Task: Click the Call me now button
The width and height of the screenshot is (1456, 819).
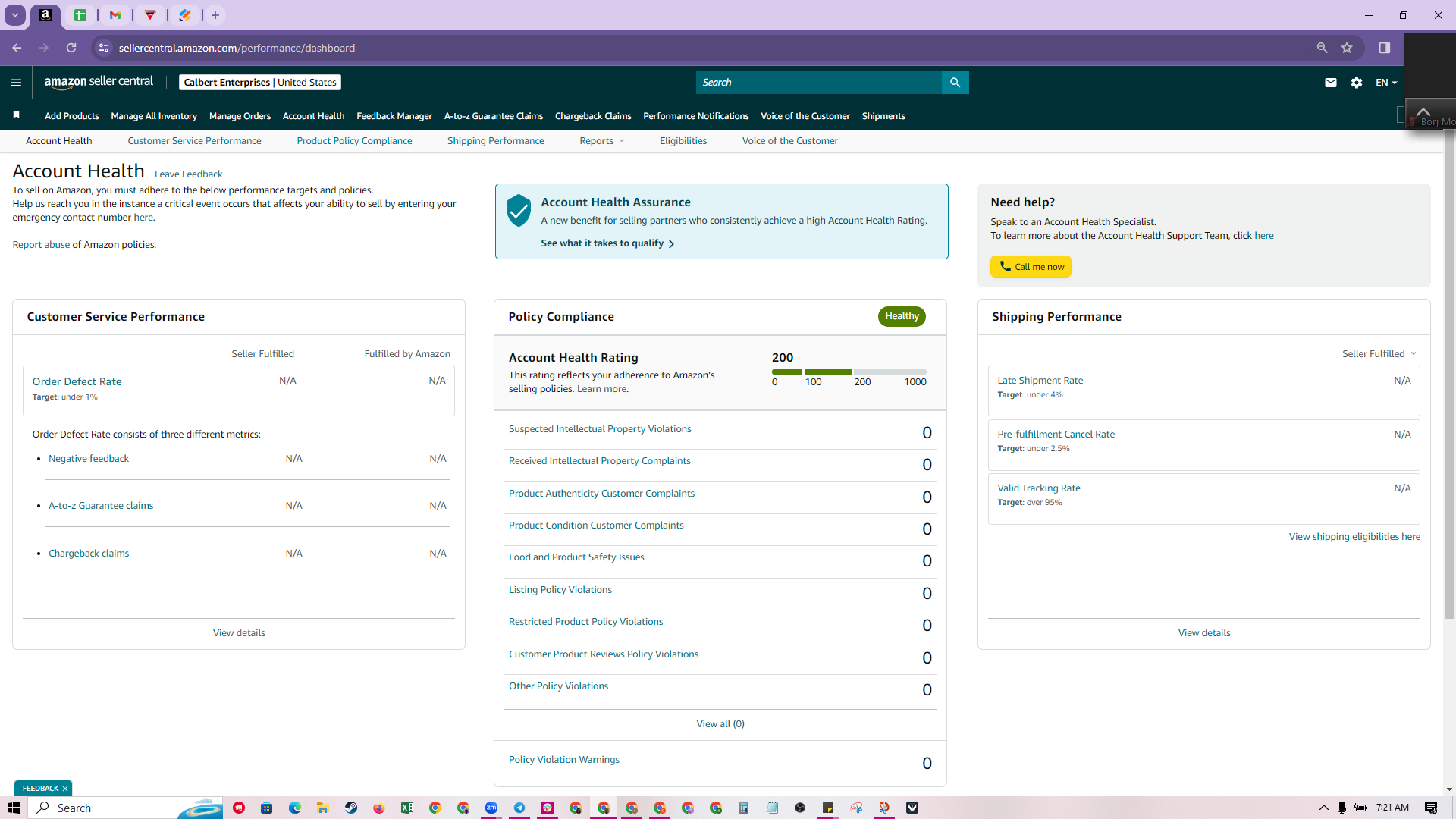Action: pos(1031,267)
